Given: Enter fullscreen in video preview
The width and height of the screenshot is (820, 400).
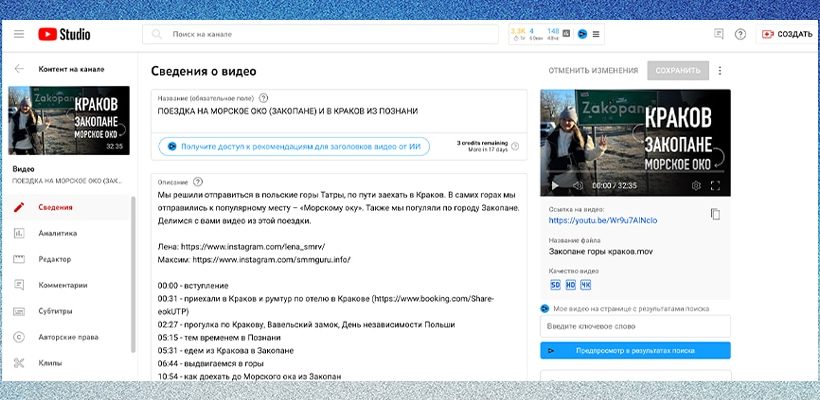Looking at the screenshot, I should click(715, 186).
